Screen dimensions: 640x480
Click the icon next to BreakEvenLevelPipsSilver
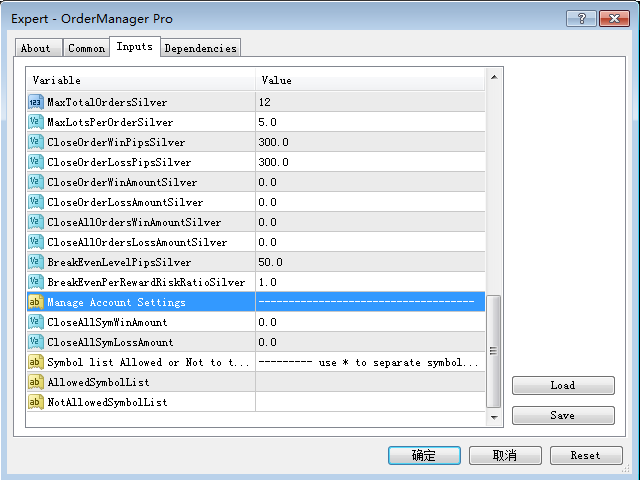pos(35,262)
